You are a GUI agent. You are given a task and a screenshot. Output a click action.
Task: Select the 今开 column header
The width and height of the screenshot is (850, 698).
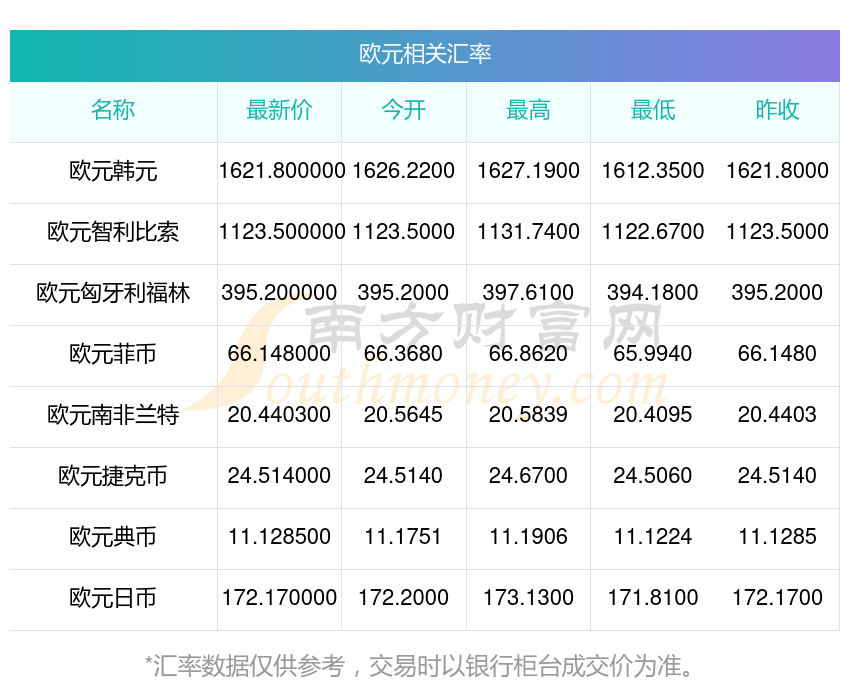[404, 110]
